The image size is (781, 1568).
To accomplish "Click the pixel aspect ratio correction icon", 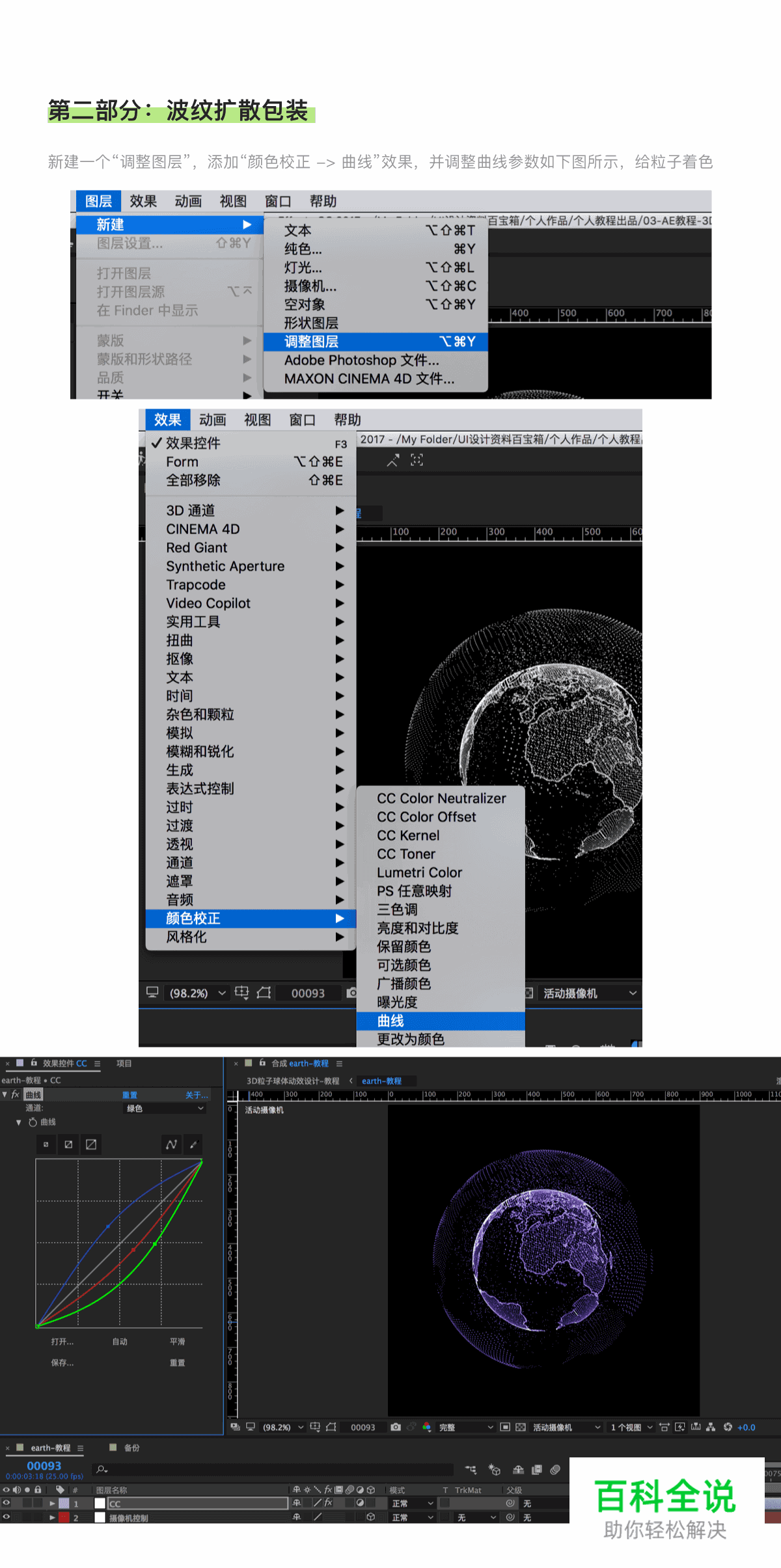I will (665, 1427).
